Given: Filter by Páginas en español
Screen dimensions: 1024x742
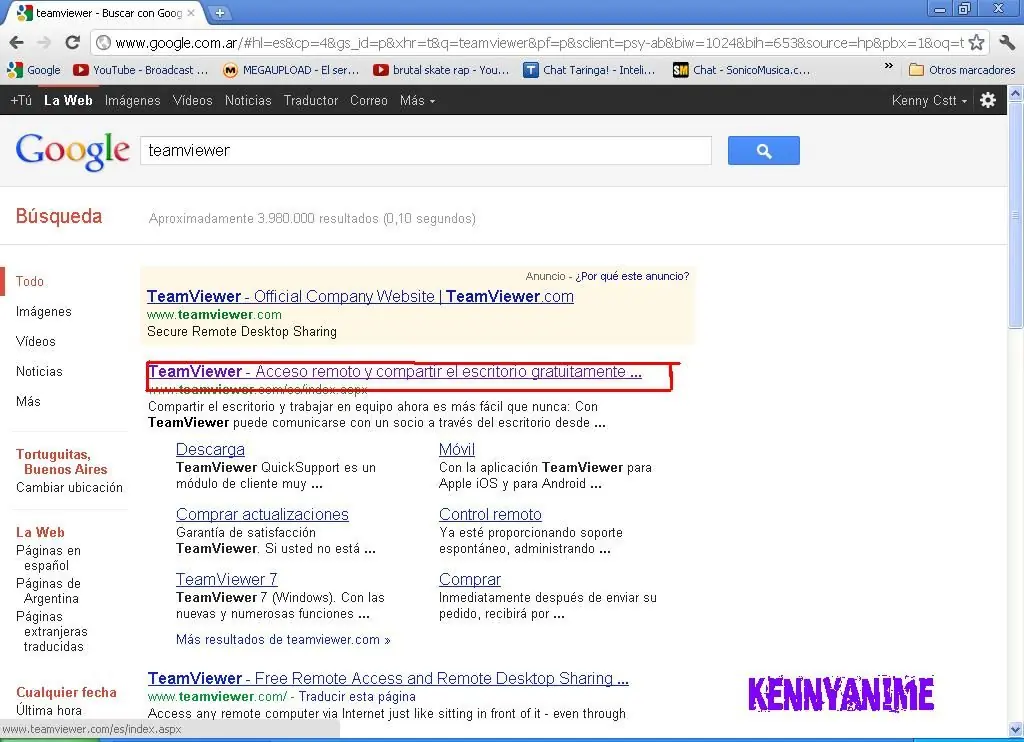Looking at the screenshot, I should (x=48, y=558).
